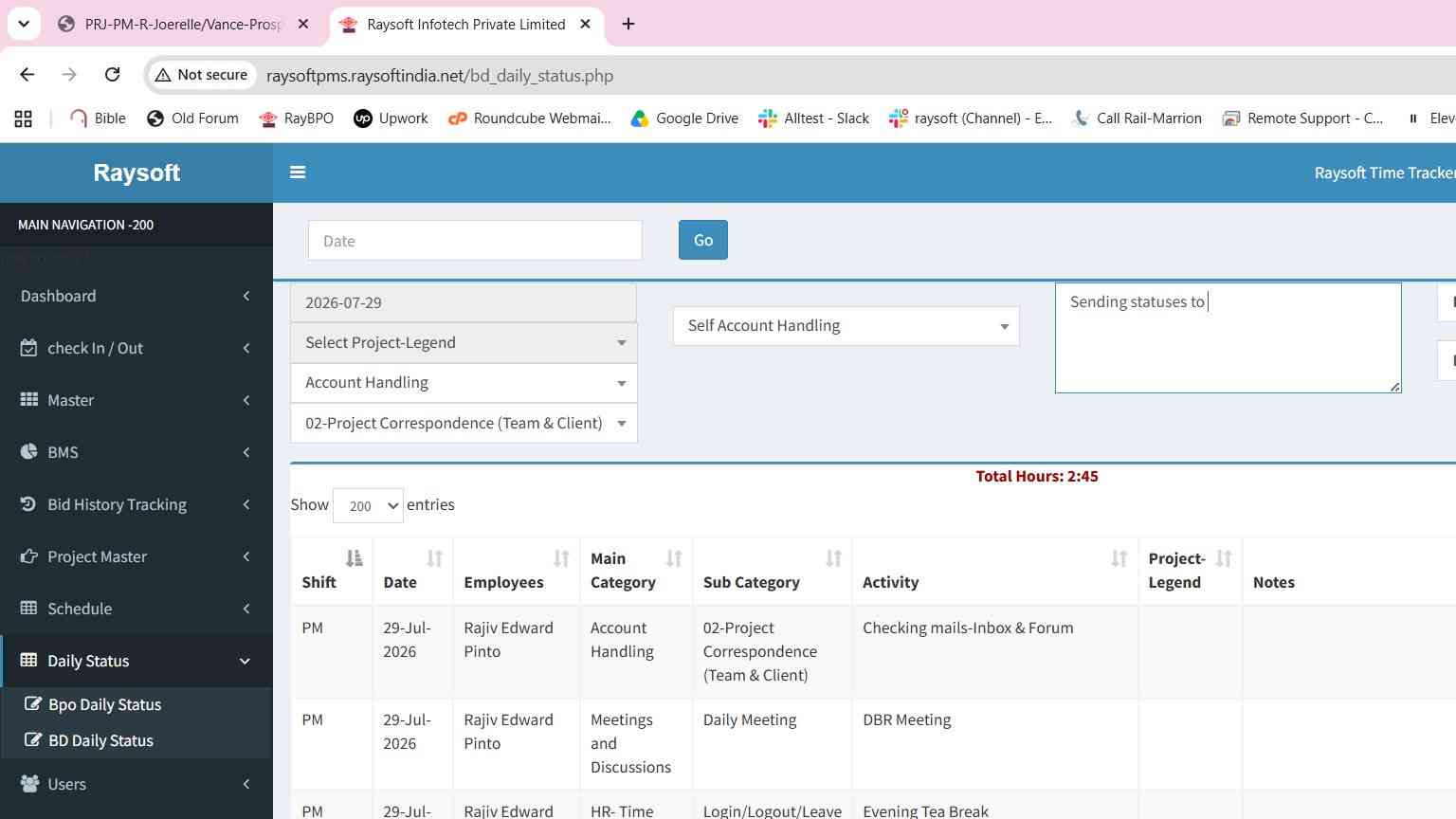This screenshot has height=819, width=1456.
Task: Click the Date input field
Action: click(475, 241)
